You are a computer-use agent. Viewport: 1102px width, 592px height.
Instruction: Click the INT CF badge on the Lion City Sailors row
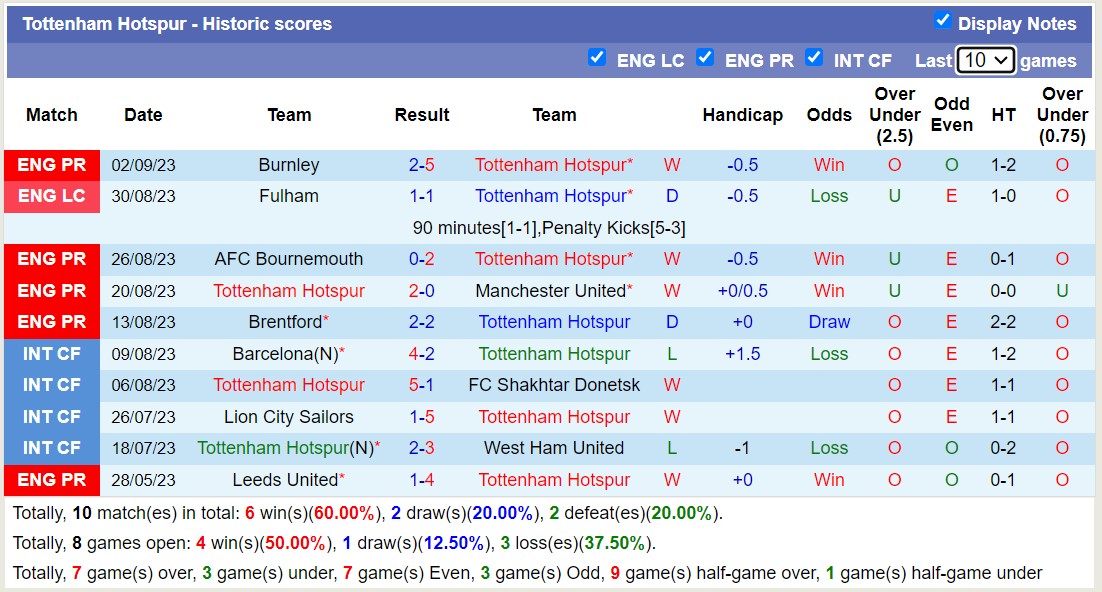click(x=52, y=417)
